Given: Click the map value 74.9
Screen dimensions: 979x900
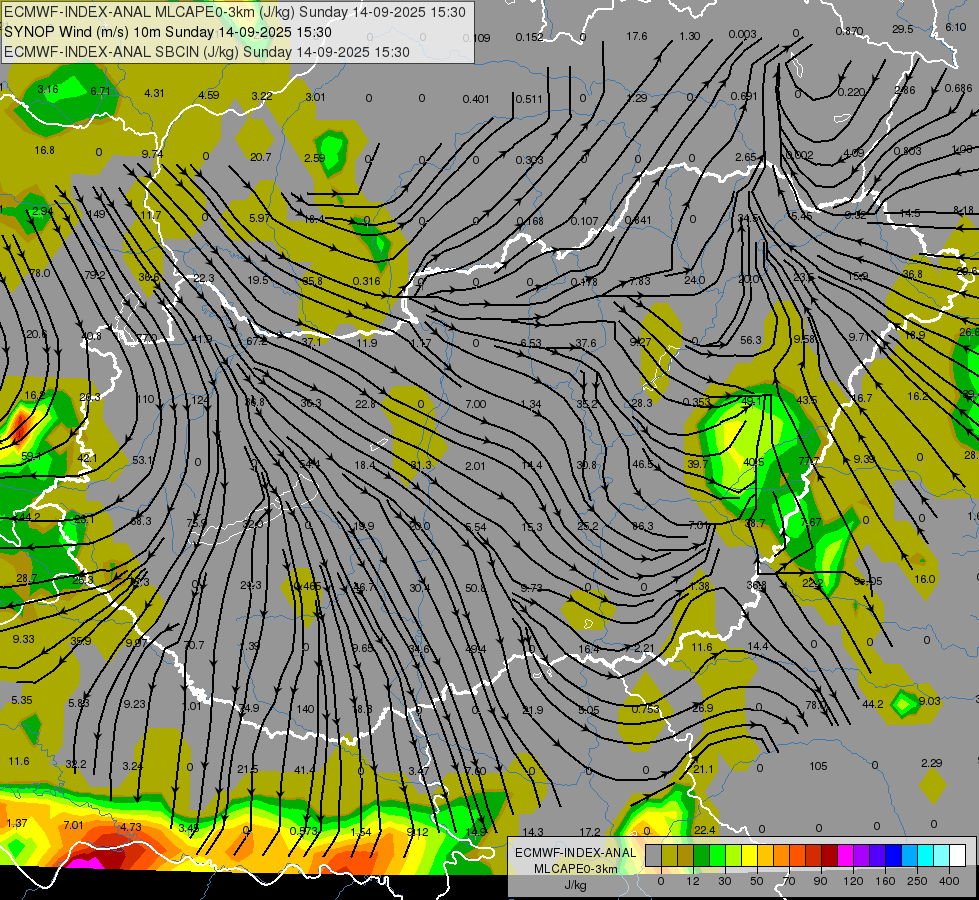Looking at the screenshot, I should (249, 708).
